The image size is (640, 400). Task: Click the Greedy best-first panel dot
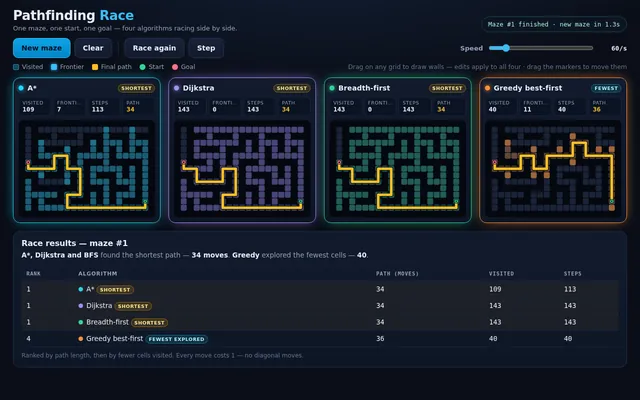pyautogui.click(x=487, y=88)
